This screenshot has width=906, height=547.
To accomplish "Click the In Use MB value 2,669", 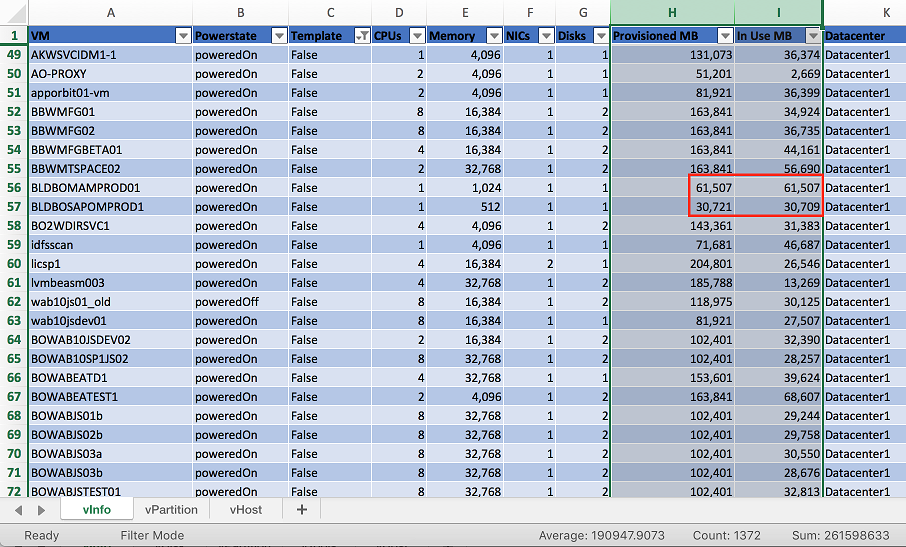I will [778, 74].
